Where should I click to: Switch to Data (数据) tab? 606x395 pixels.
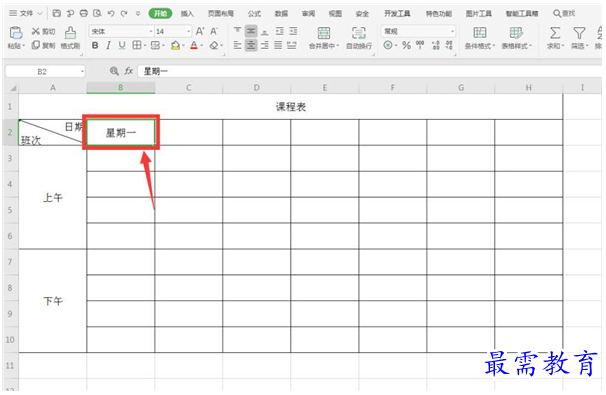coord(281,14)
